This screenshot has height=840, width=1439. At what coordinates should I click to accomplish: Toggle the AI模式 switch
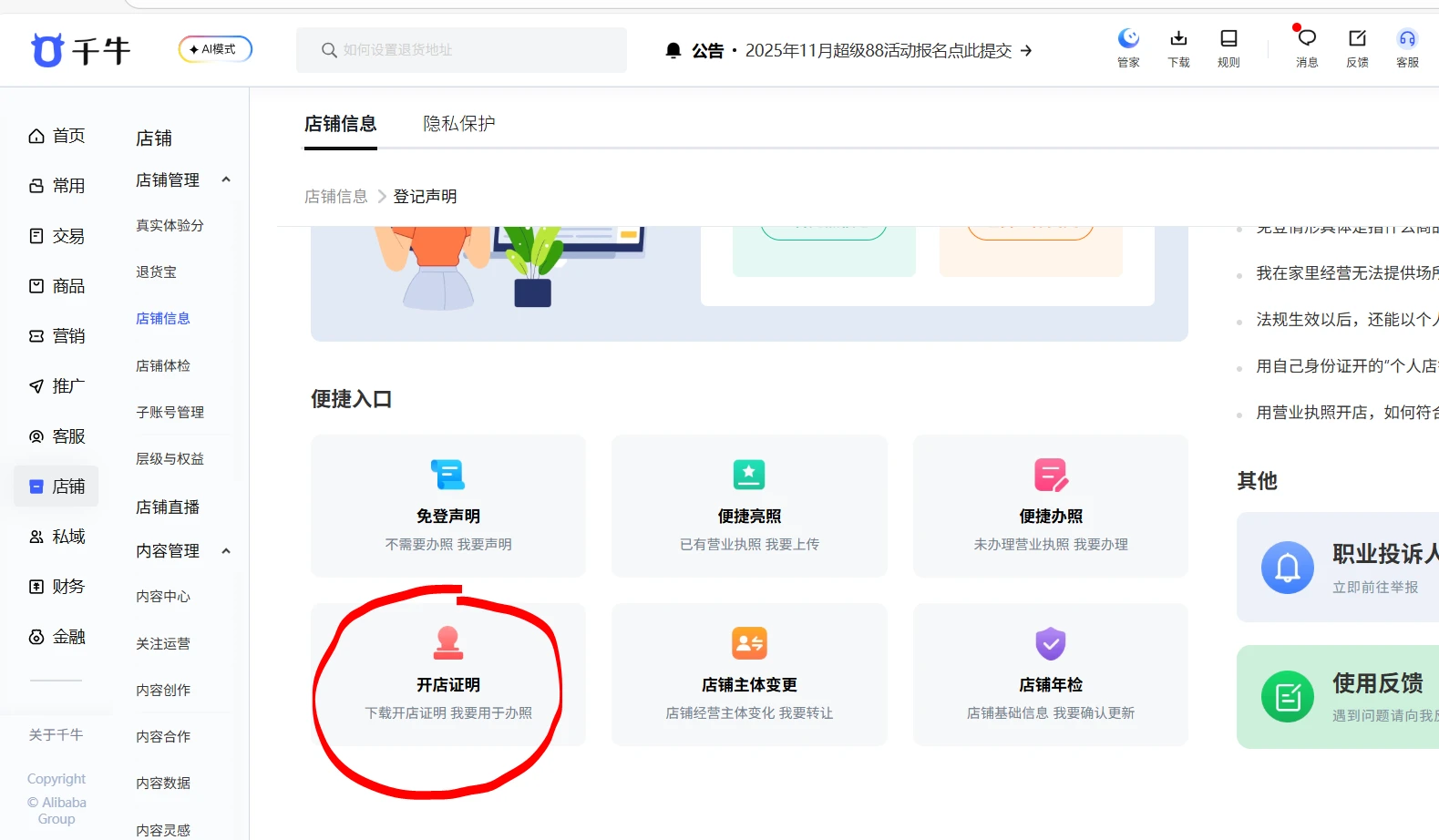tap(215, 49)
